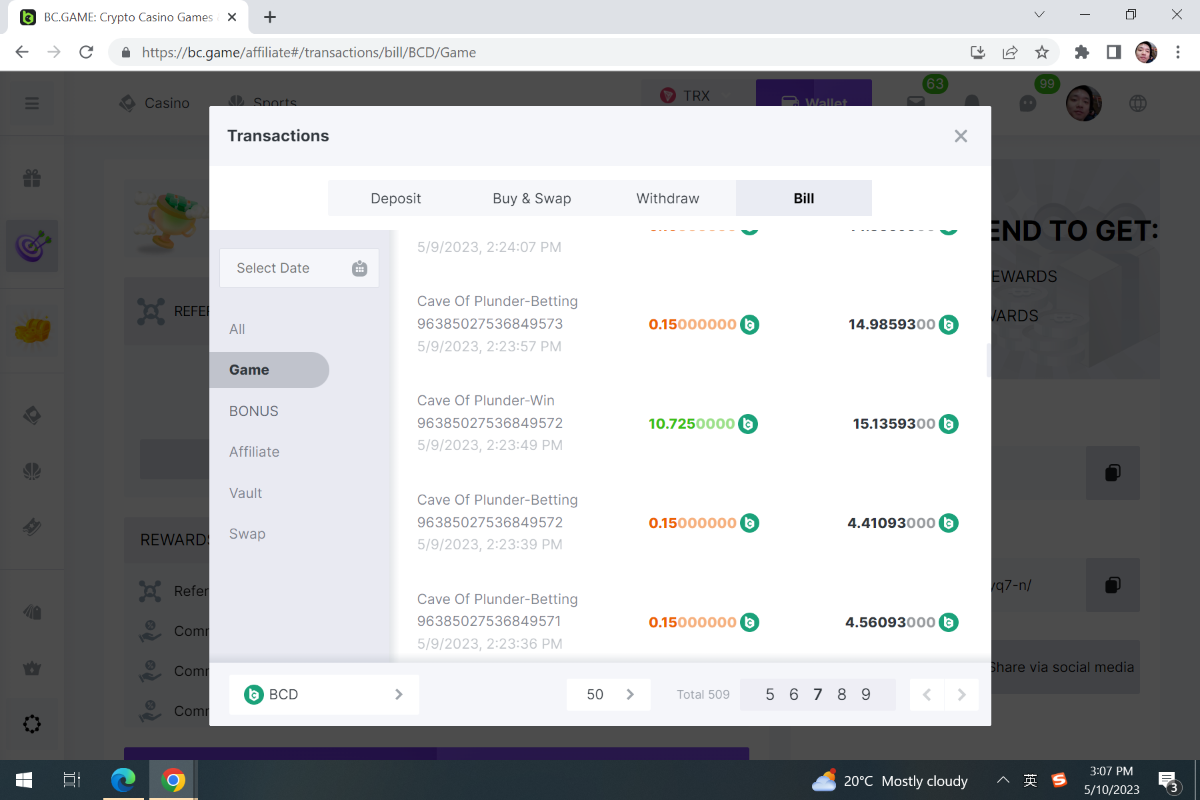Go to the next page arrow
The image size is (1200, 800).
[961, 694]
